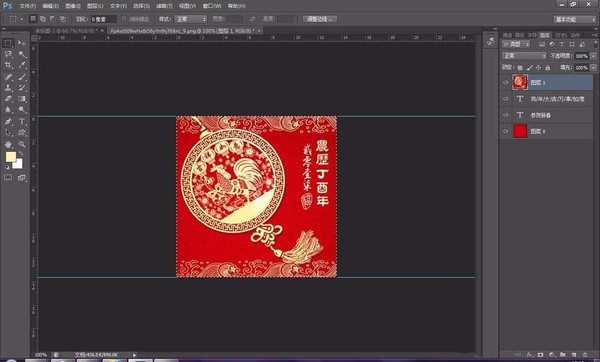Image resolution: width=600 pixels, height=362 pixels.
Task: Click the Refine Edge button
Action: point(320,19)
